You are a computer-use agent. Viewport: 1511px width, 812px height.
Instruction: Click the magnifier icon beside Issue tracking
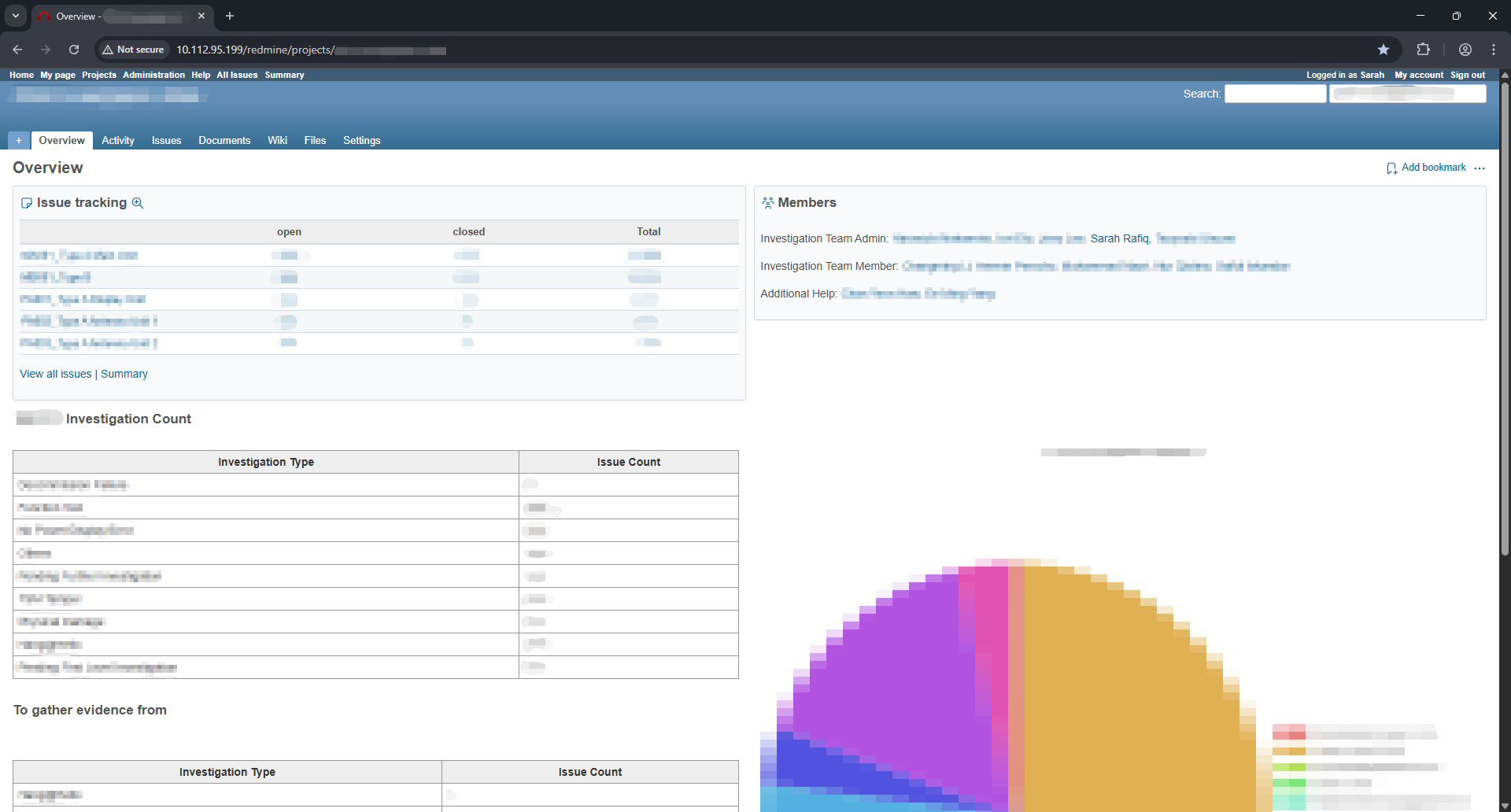pos(139,202)
